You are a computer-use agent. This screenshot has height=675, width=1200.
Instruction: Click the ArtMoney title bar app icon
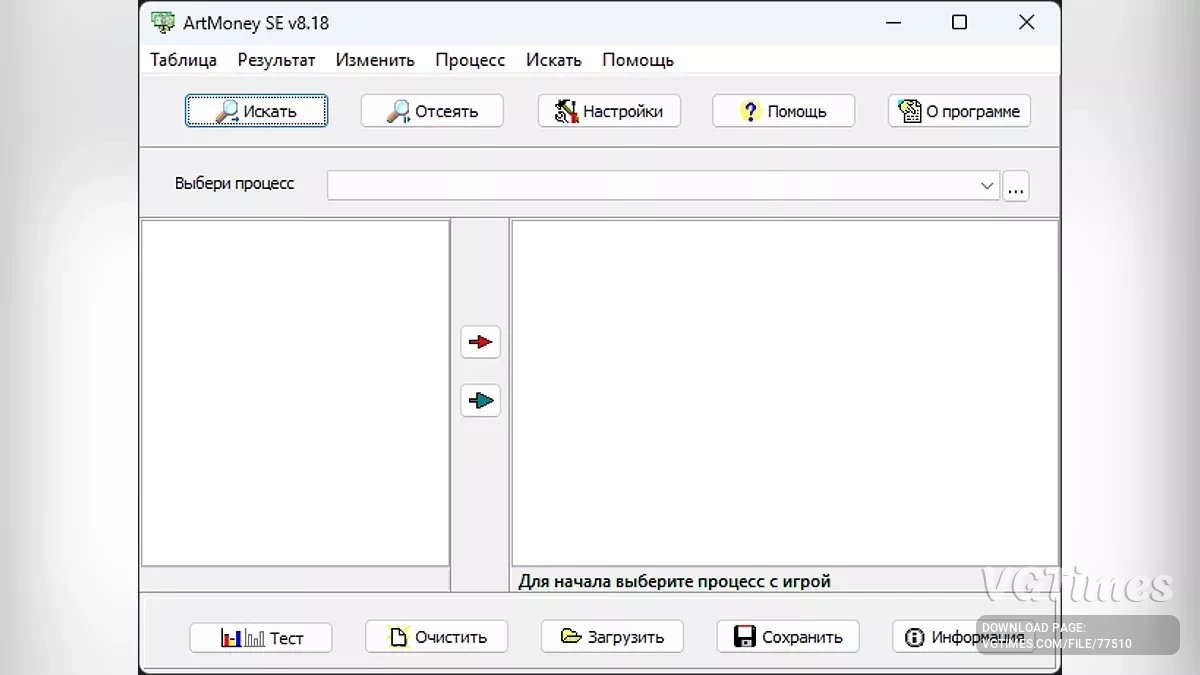163,22
